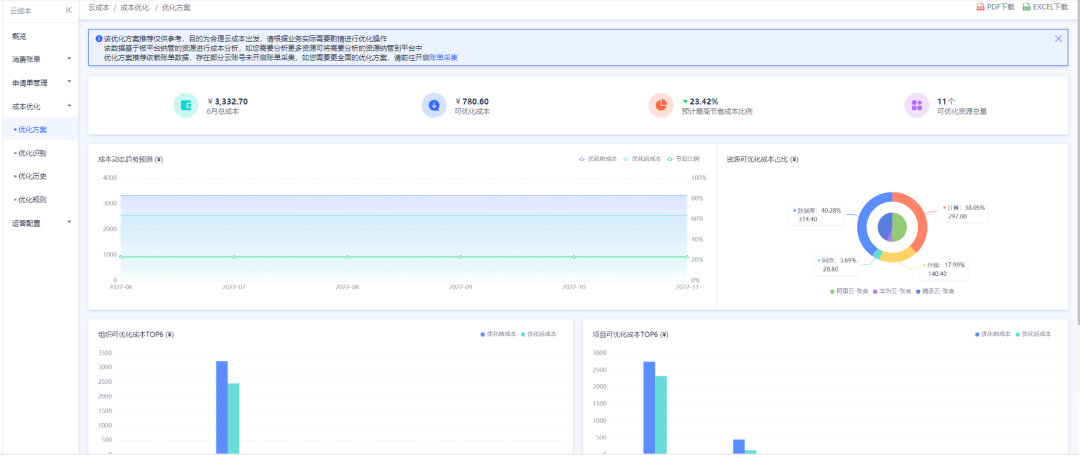Screen dimensions: 1080x456
Task: Open the 优化识别 submenu item
Action: coord(39,153)
